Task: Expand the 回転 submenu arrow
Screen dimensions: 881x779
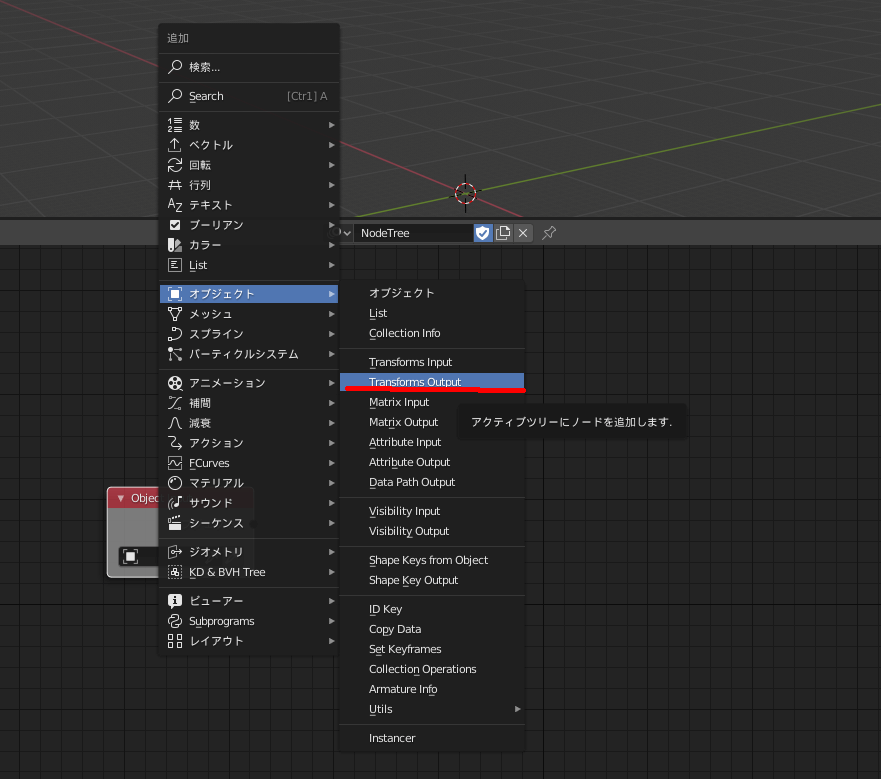Action: coord(331,165)
